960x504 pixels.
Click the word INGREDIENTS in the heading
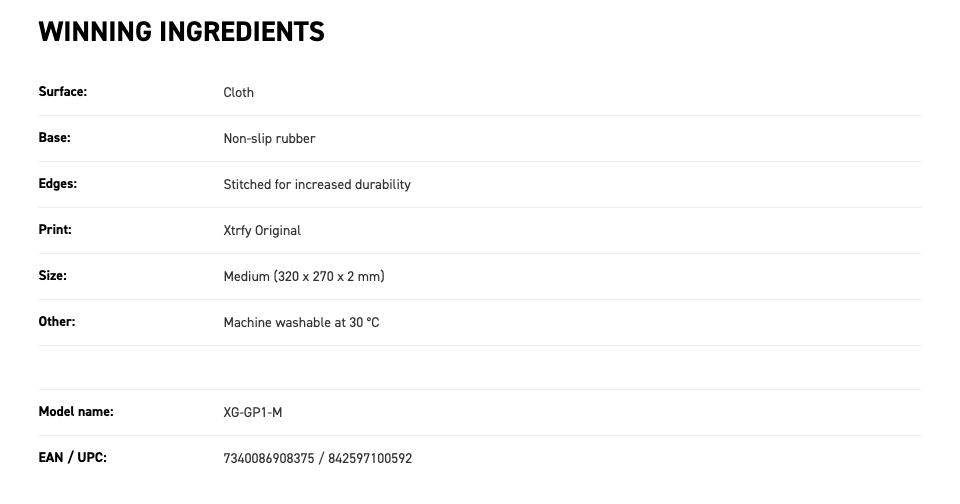242,32
